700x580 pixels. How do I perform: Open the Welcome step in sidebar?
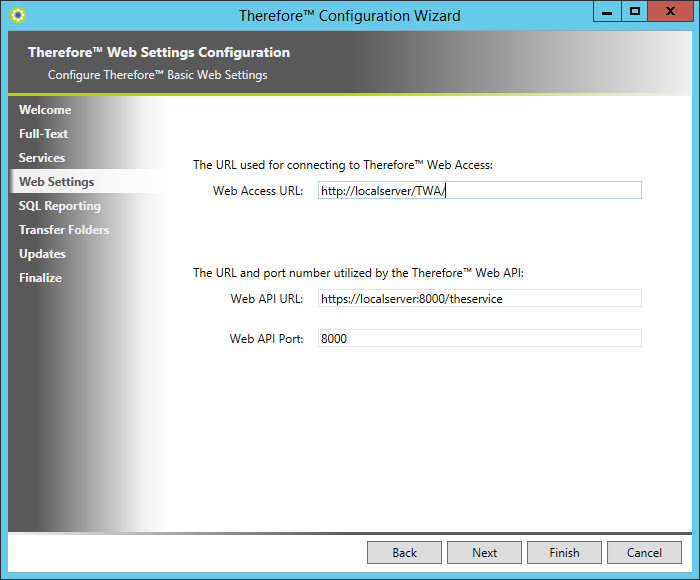[45, 110]
